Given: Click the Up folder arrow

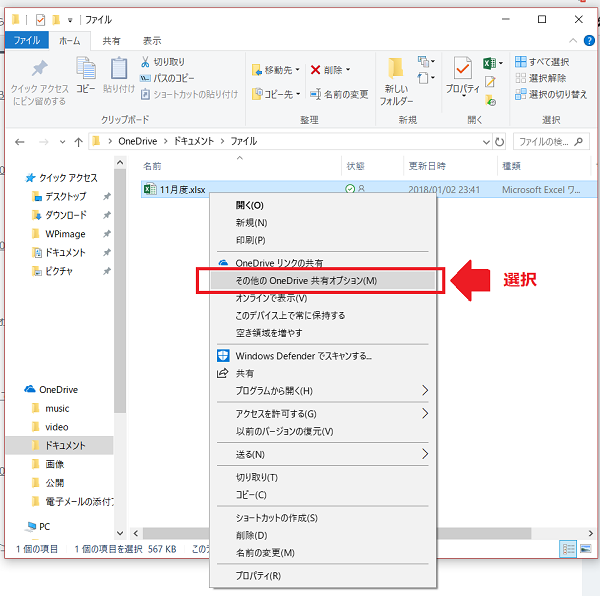Looking at the screenshot, I should (78, 142).
